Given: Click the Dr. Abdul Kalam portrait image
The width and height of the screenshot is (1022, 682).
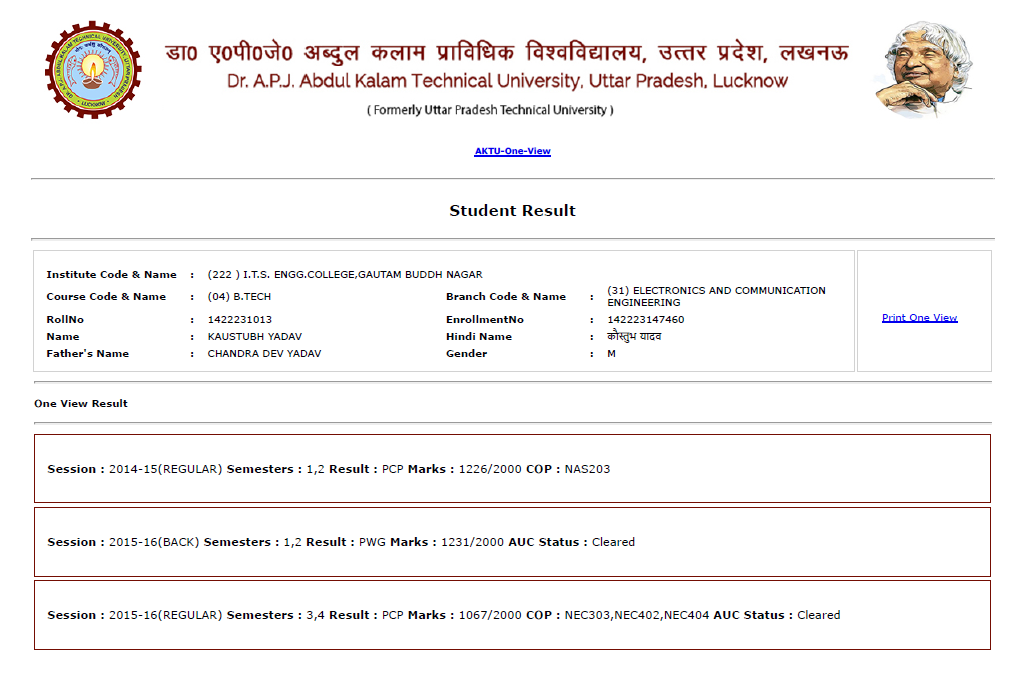Looking at the screenshot, I should 924,69.
